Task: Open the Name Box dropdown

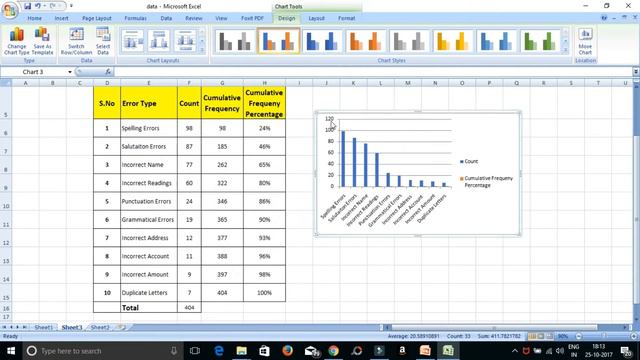Action: coord(70,72)
